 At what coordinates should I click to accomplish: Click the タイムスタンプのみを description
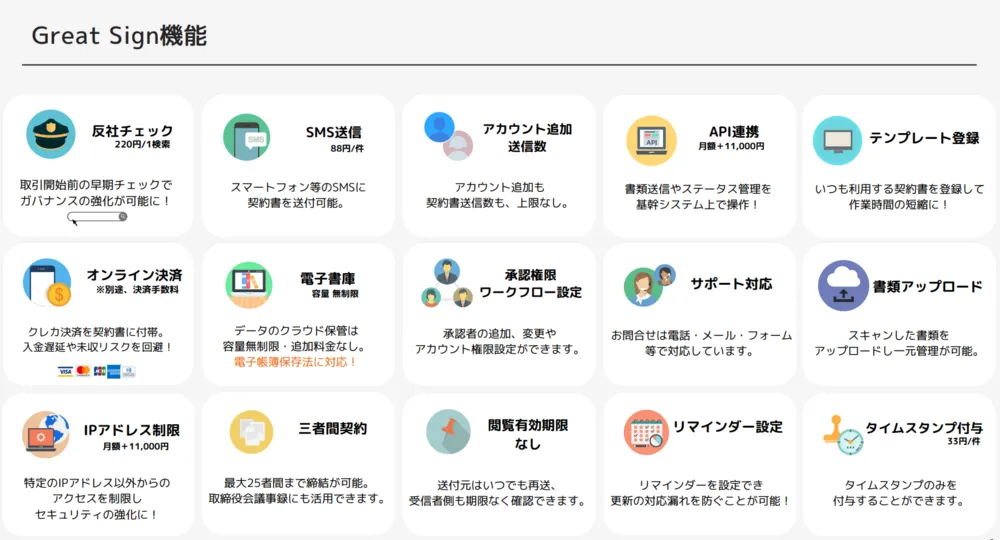900,485
